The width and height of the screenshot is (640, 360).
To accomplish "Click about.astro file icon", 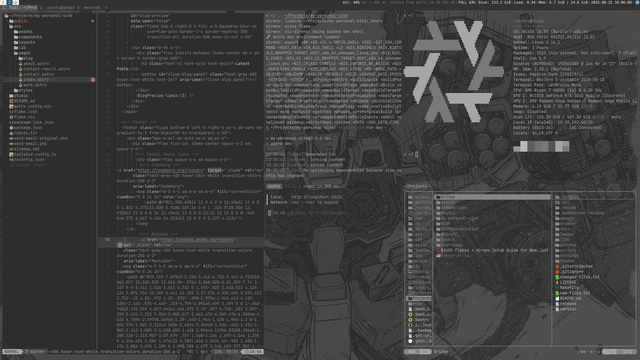I will tap(20, 64).
